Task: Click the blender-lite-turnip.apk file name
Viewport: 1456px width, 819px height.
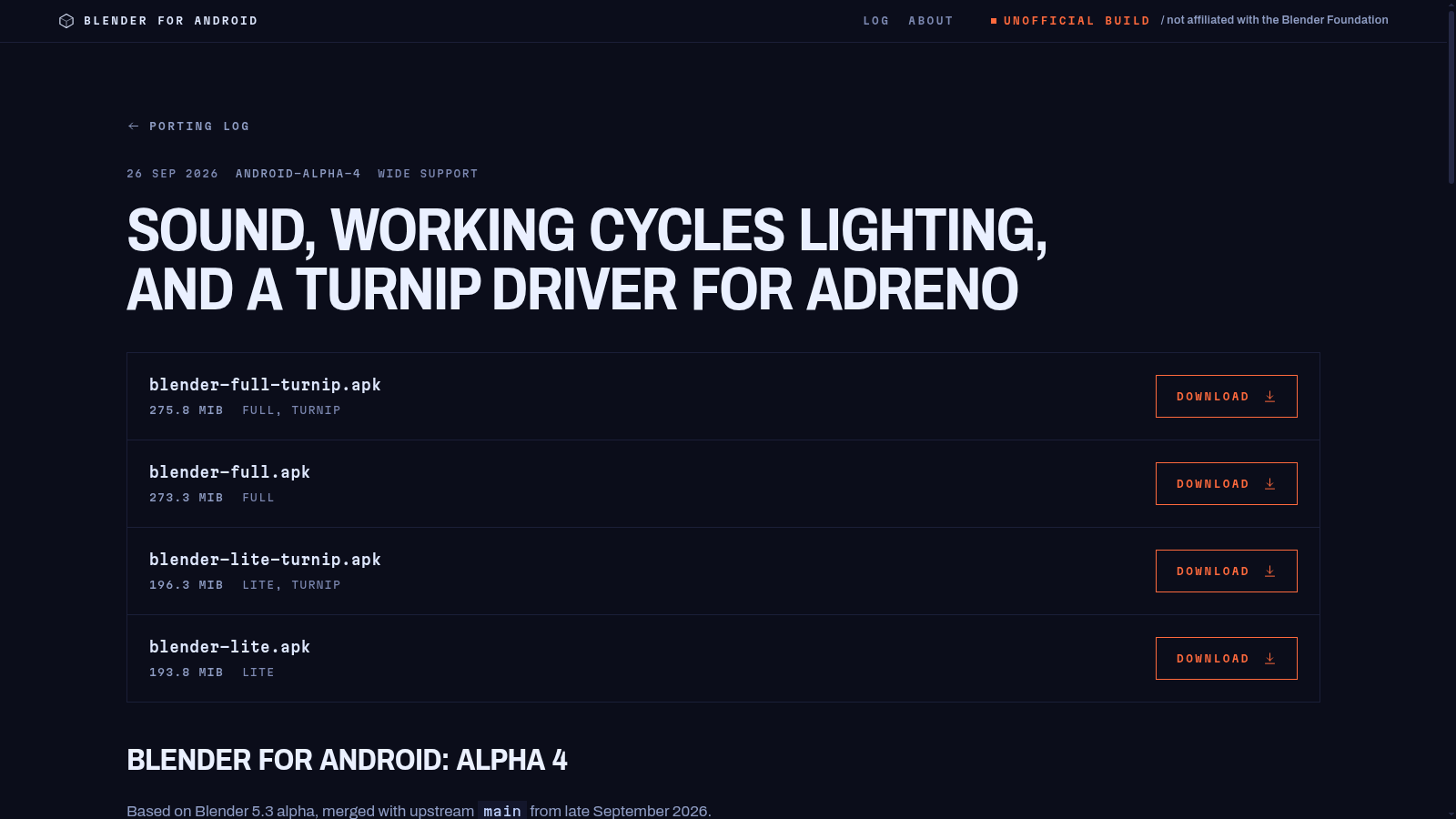Action: click(265, 560)
